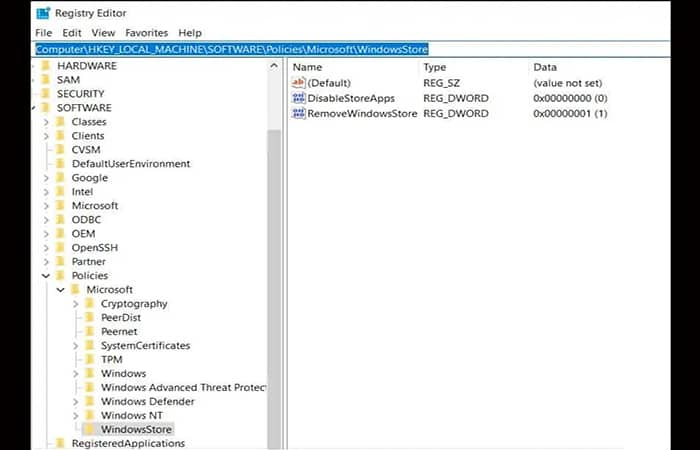
Task: Expand the Classes key
Action: click(x=46, y=122)
